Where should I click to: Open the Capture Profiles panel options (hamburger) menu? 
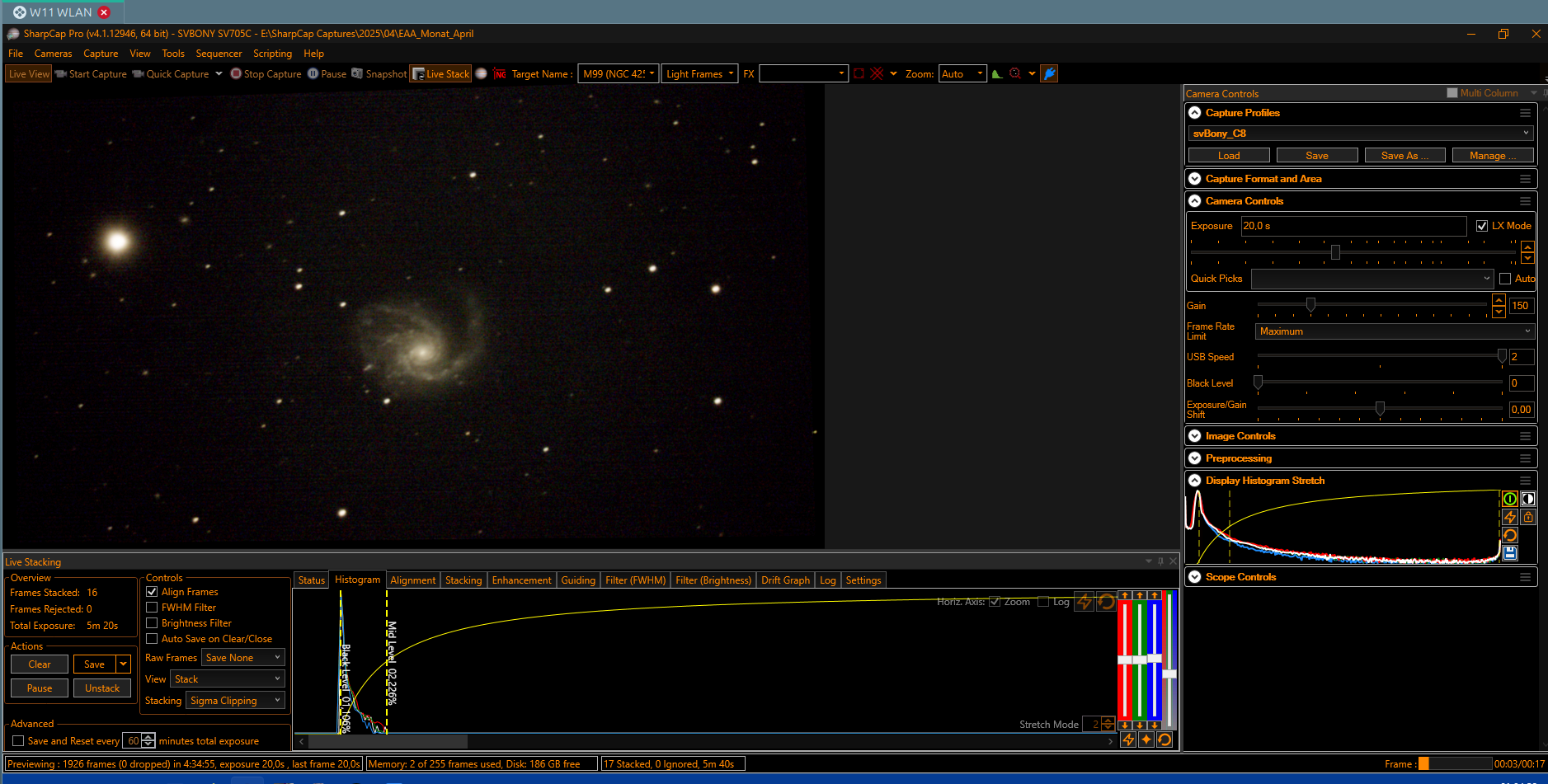1525,113
